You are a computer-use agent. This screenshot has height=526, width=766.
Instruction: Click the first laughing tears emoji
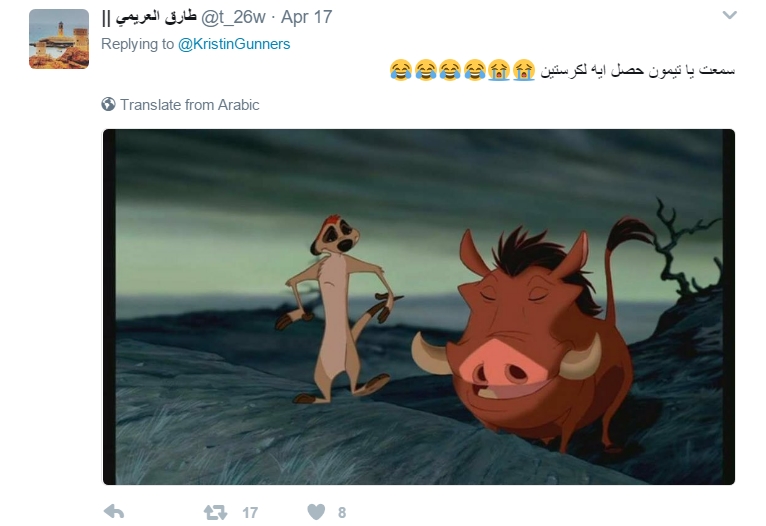coord(401,70)
